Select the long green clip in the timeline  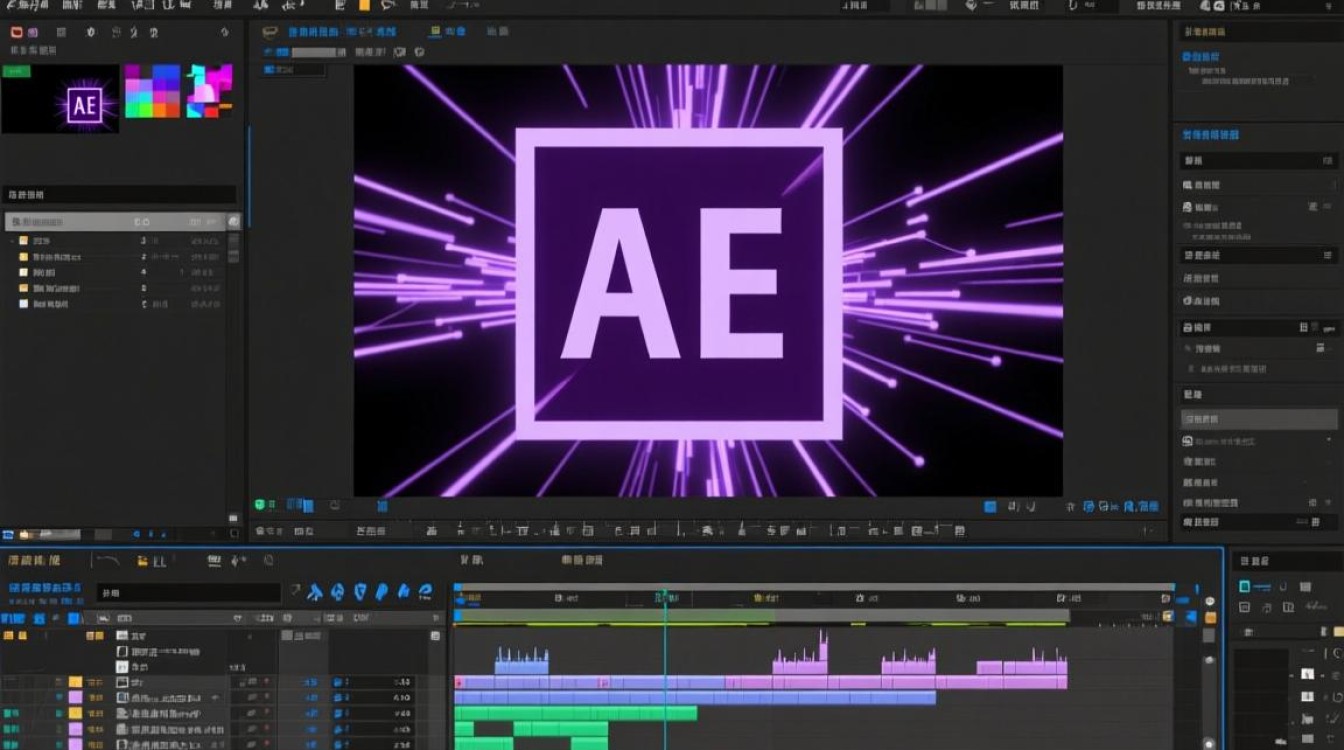pos(576,714)
